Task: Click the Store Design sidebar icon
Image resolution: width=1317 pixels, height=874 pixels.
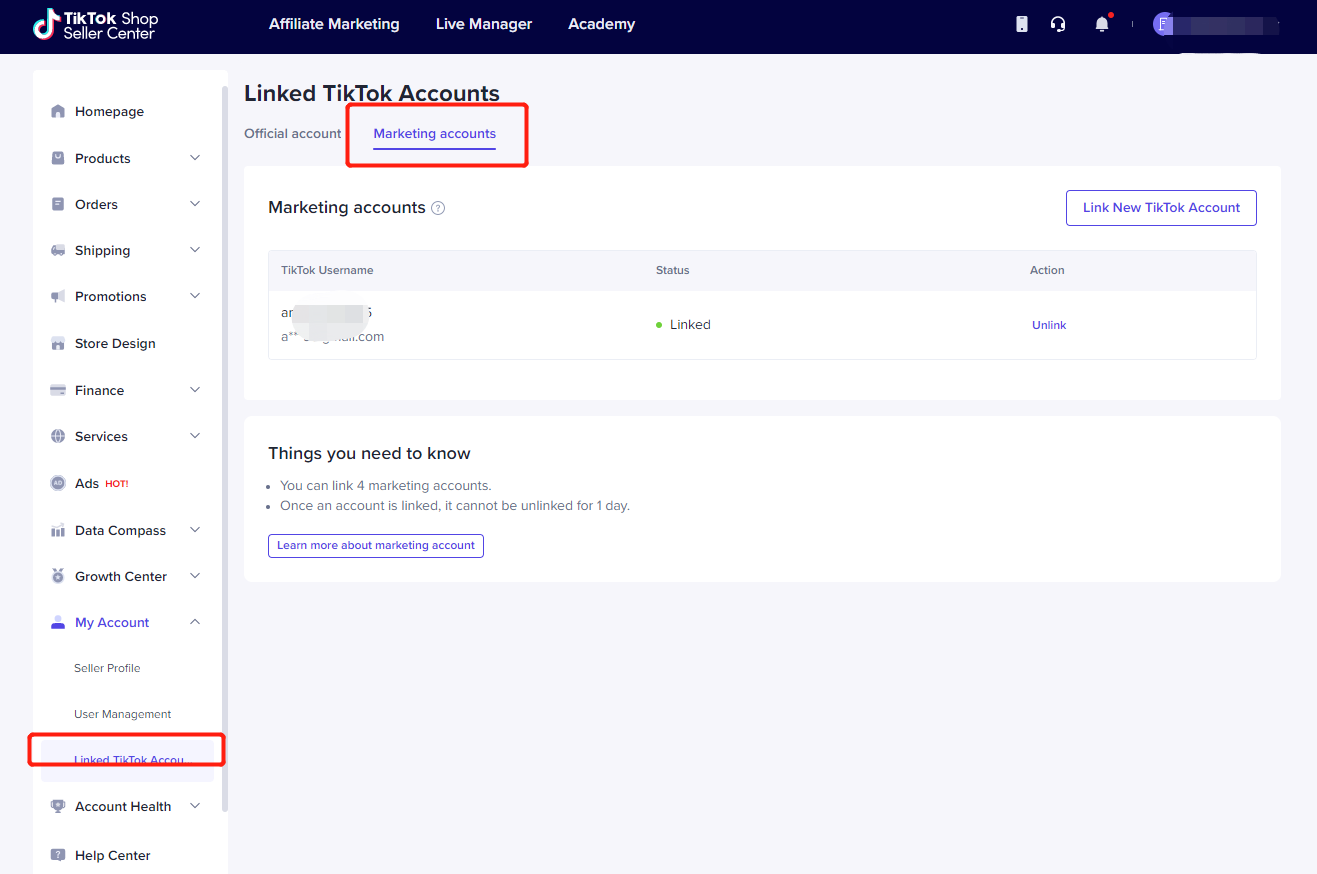Action: [58, 344]
